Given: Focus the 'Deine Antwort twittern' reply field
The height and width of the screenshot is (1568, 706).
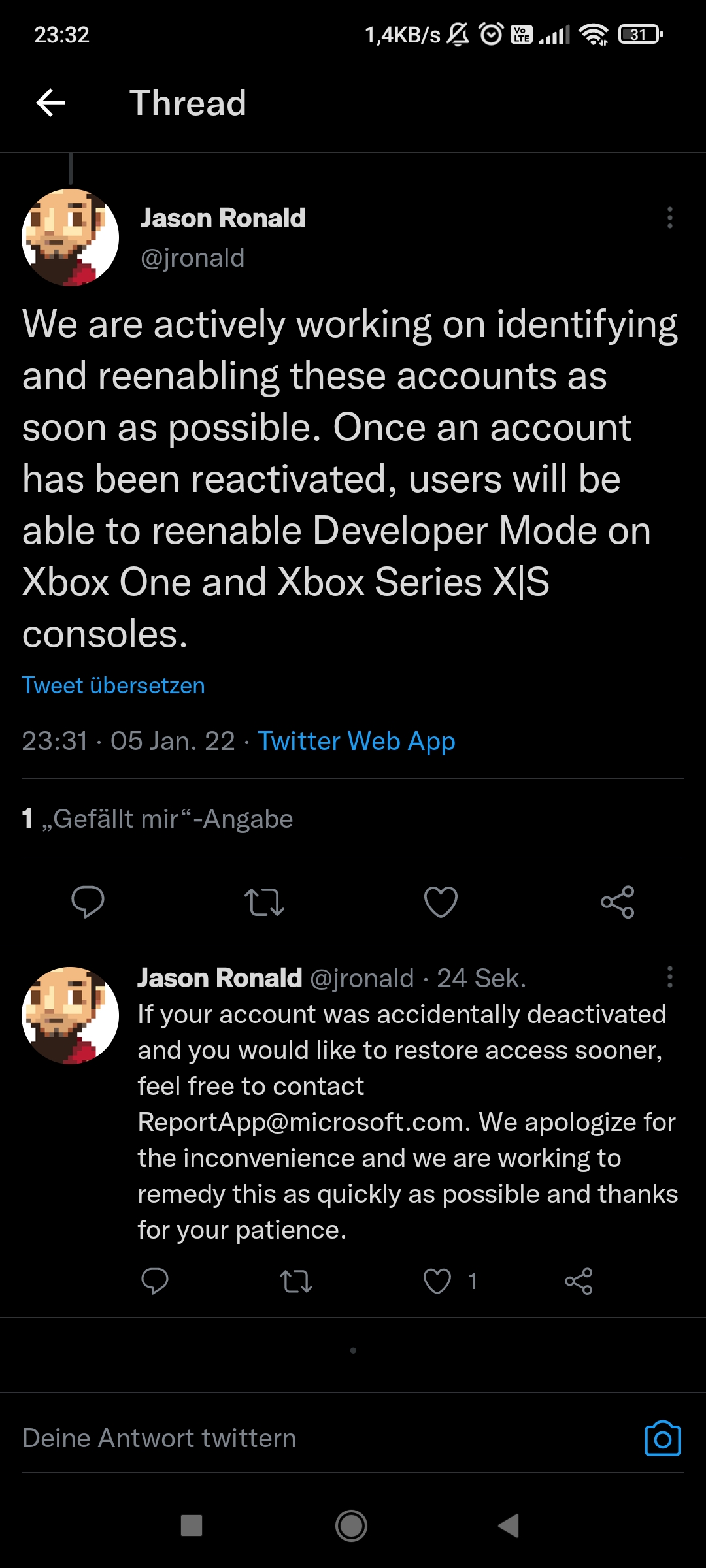Looking at the screenshot, I should click(x=327, y=1438).
